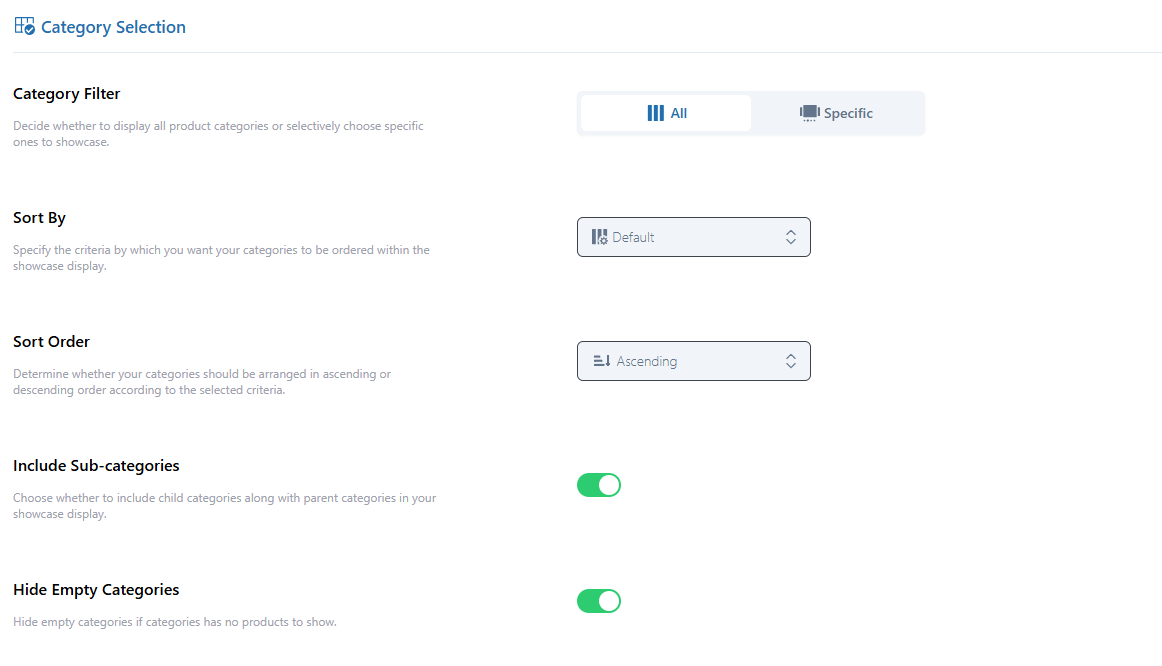Viewport: 1162px width, 666px height.
Task: Open the Sort By Default dropdown
Action: 694,237
